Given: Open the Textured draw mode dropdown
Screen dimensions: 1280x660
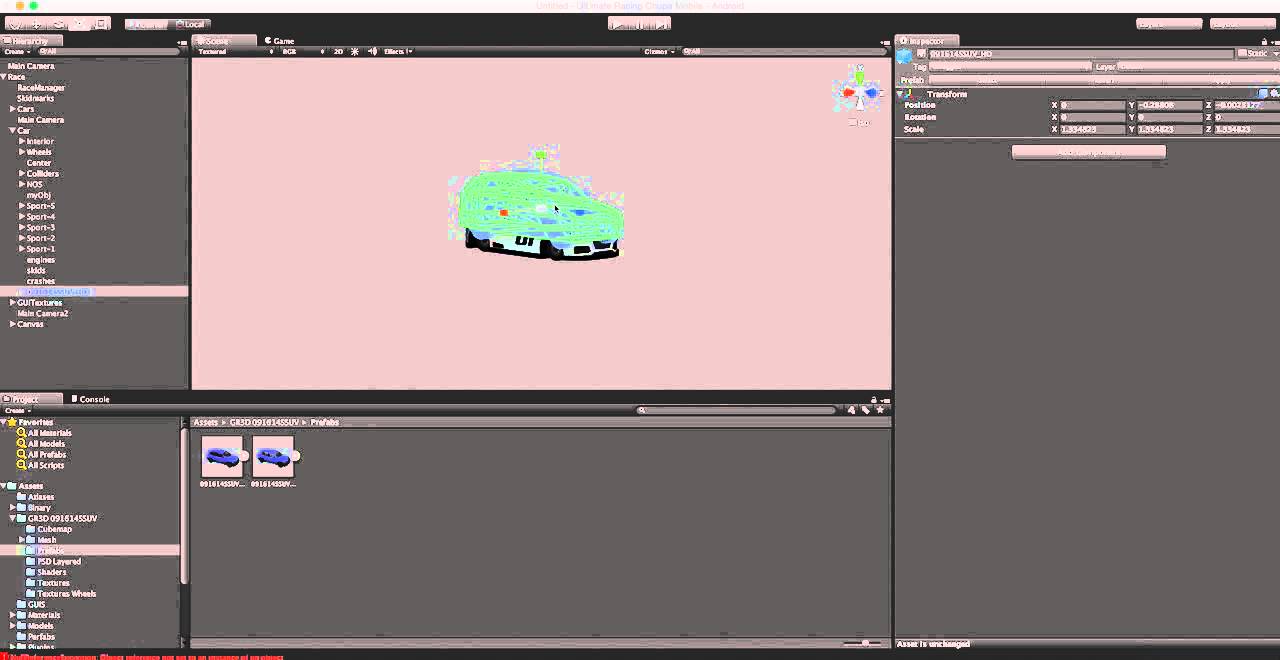Looking at the screenshot, I should click(x=236, y=51).
